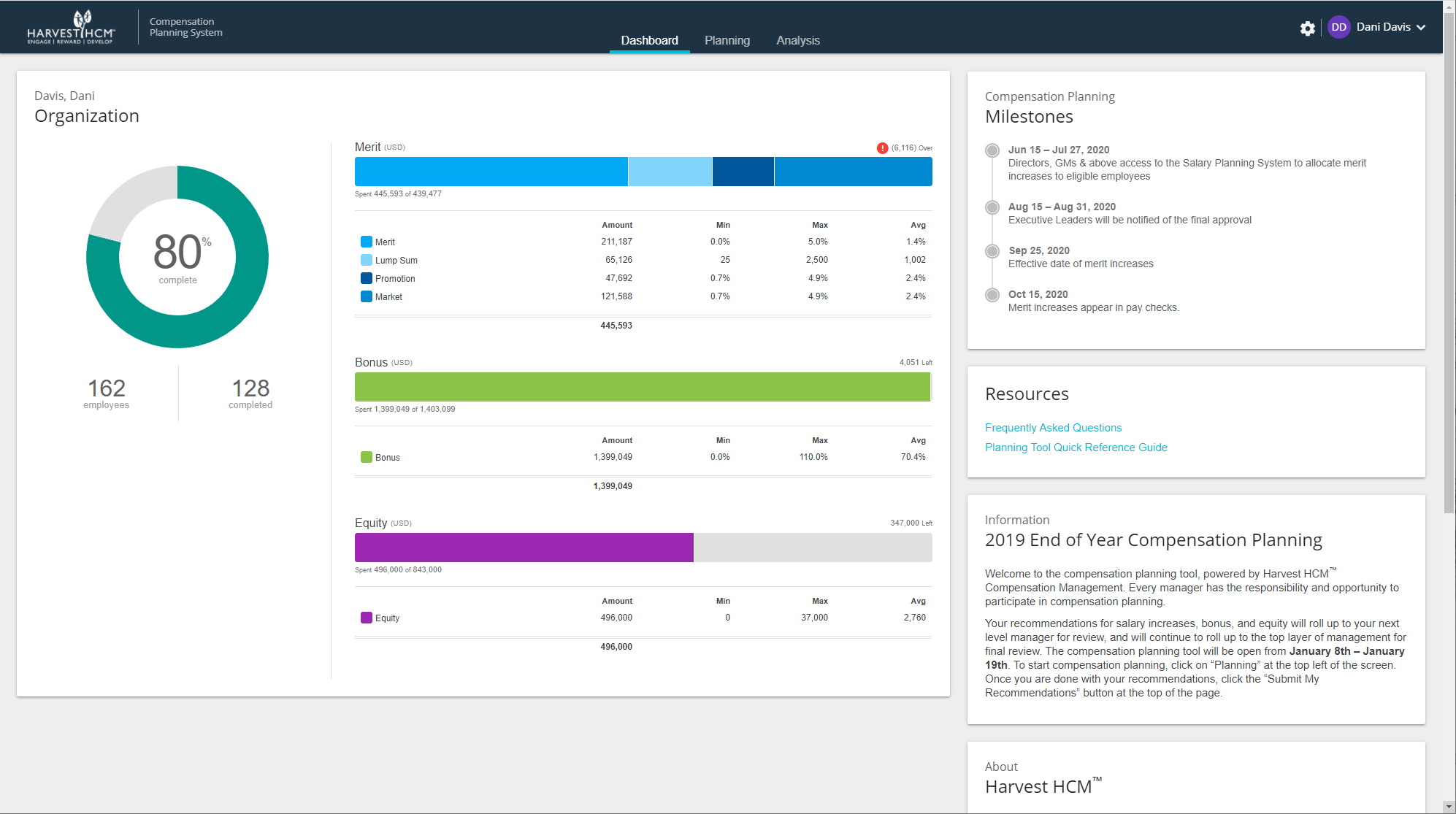Go to the Dashboard tab
The image size is (1456, 814).
(x=649, y=40)
